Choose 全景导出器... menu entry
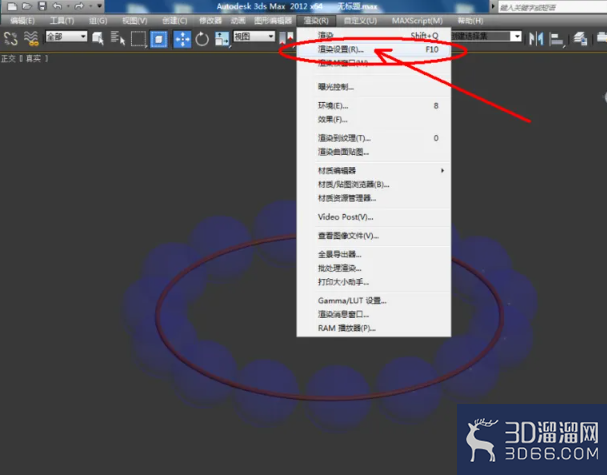The image size is (607, 475). 374,254
